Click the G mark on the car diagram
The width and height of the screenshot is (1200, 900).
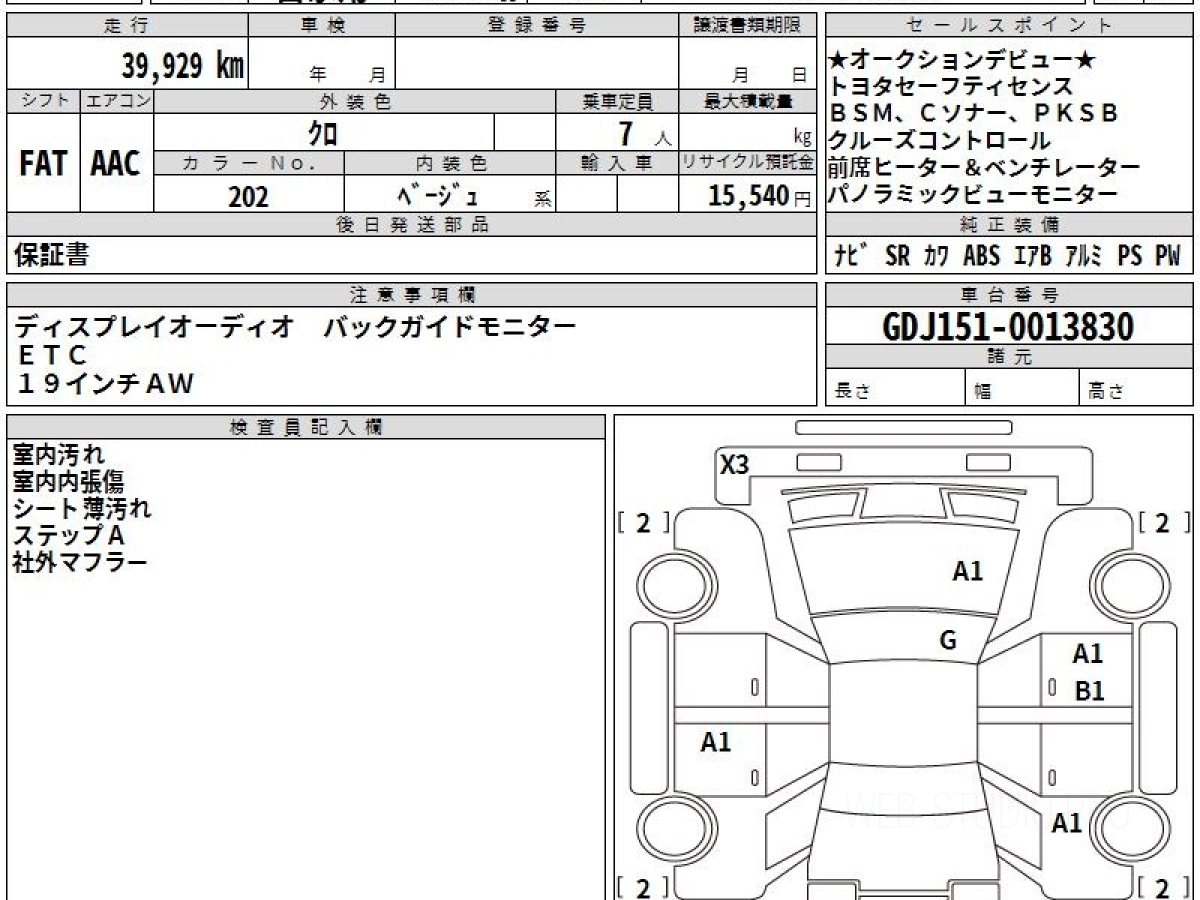click(948, 641)
